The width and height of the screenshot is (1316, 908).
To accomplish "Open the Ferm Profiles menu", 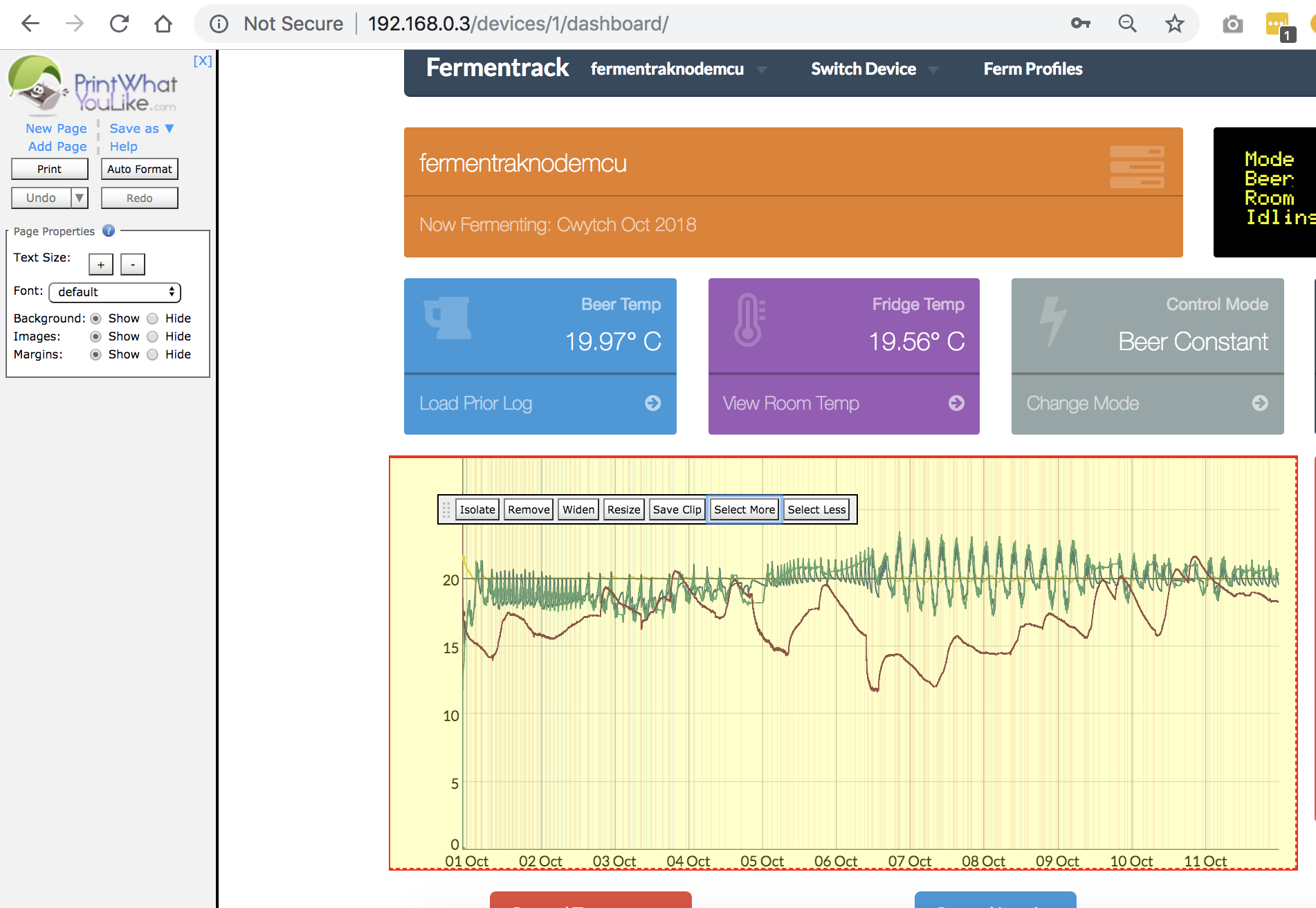I will [1032, 69].
